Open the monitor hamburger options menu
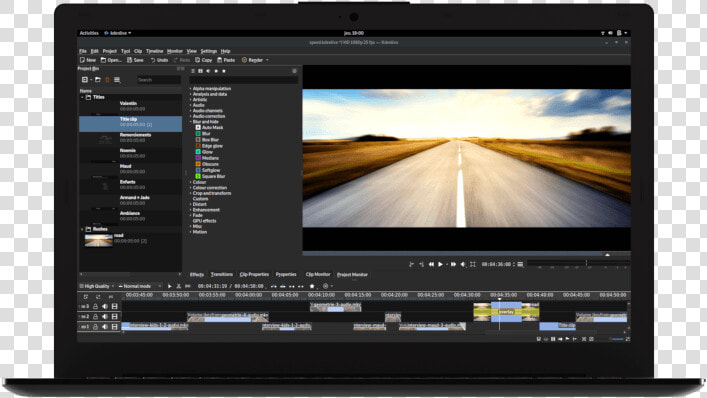Image resolution: width=707 pixels, height=398 pixels. point(520,264)
